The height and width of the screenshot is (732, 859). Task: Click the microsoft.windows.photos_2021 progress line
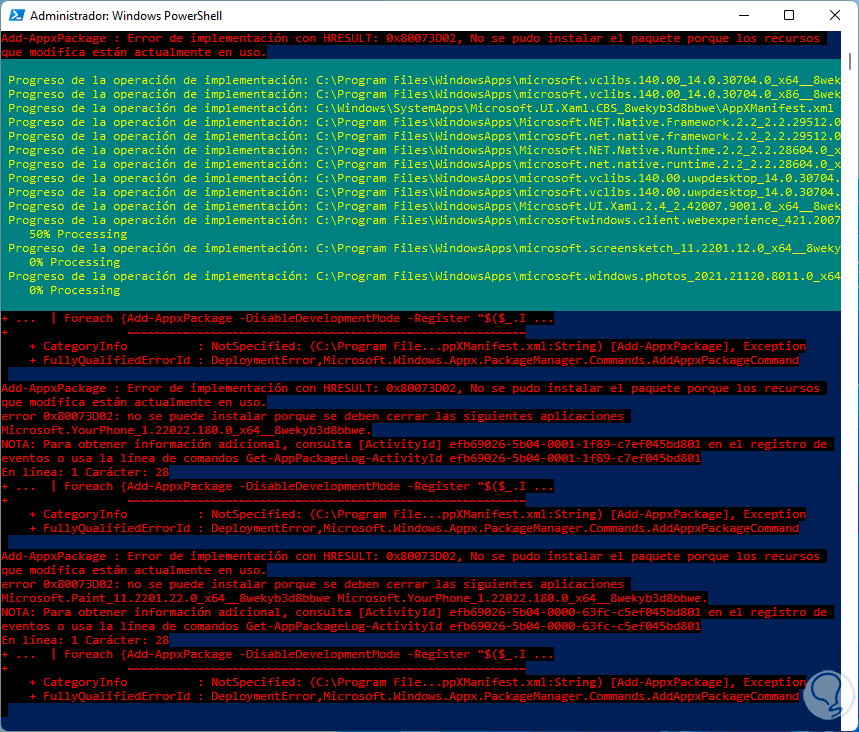[424, 276]
